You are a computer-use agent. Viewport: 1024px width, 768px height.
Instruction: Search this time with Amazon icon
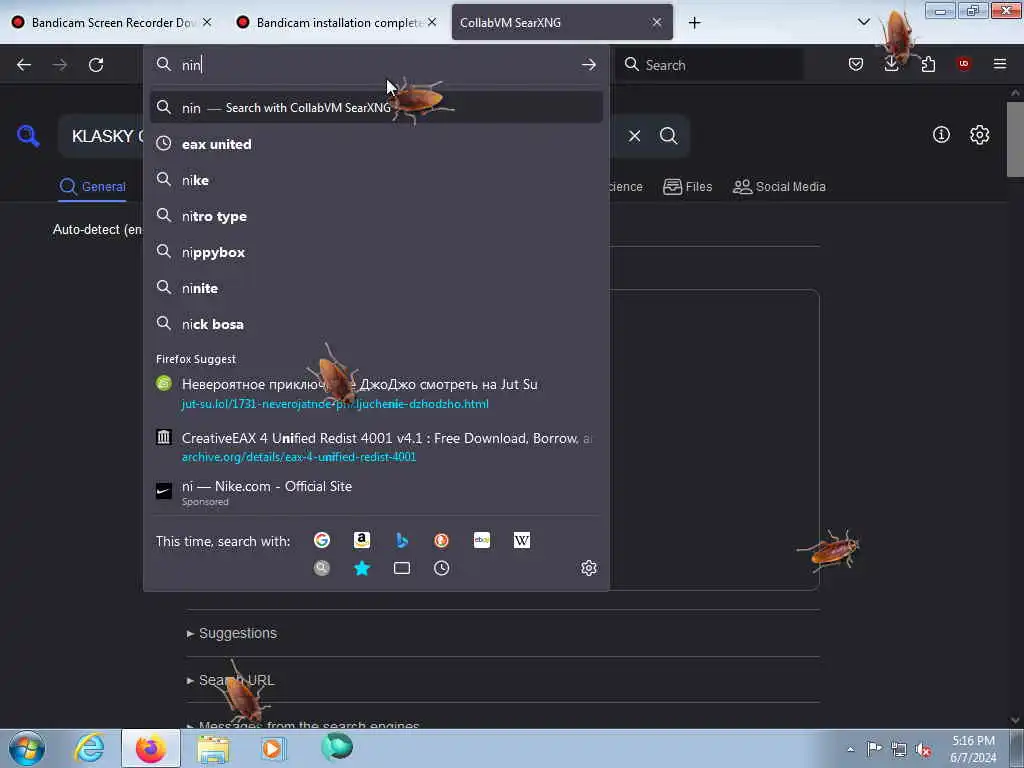point(362,540)
